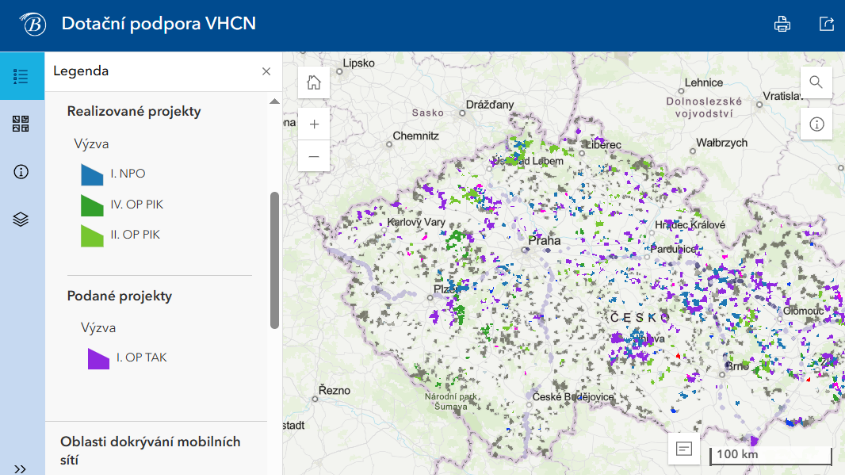Open the map search tool
The width and height of the screenshot is (845, 475).
click(x=816, y=83)
